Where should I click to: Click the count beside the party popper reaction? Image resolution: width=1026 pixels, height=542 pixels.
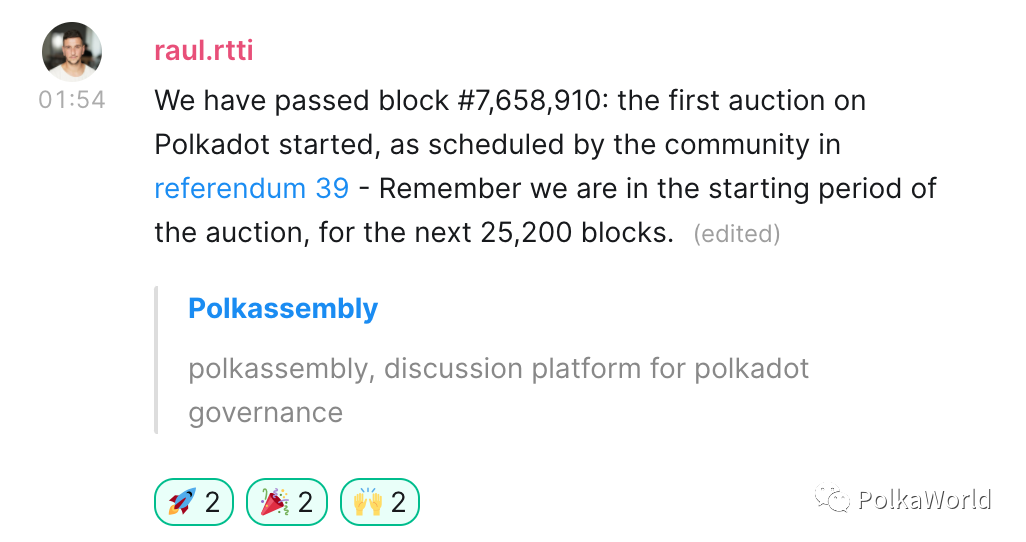[x=305, y=502]
